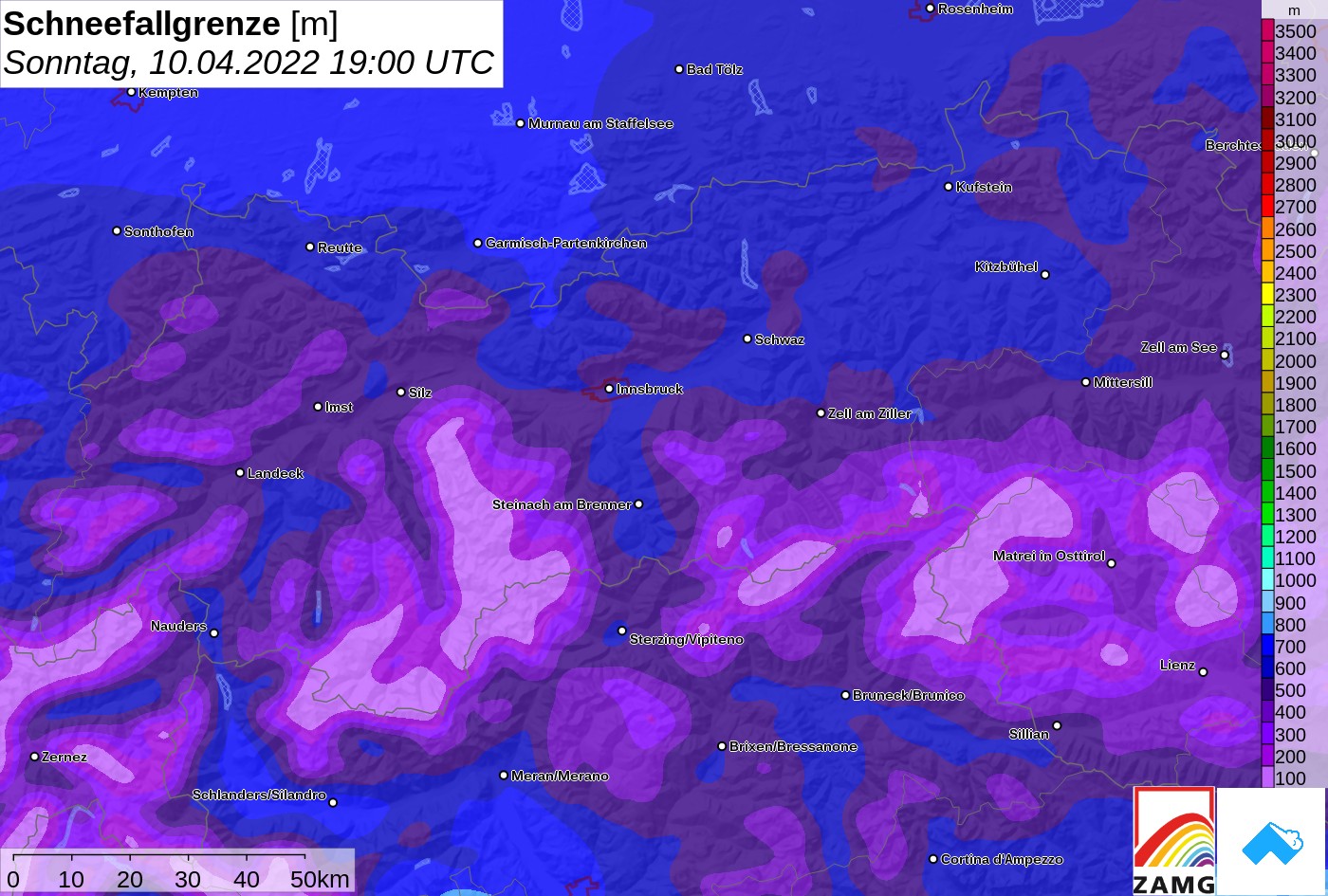
Task: Select the Zernez marker dot
Action: (34, 757)
